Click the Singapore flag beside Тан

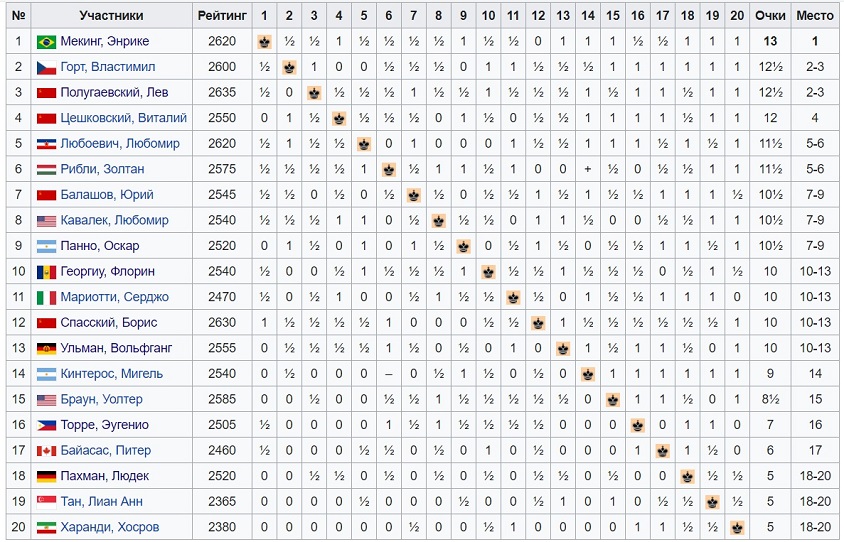46,502
